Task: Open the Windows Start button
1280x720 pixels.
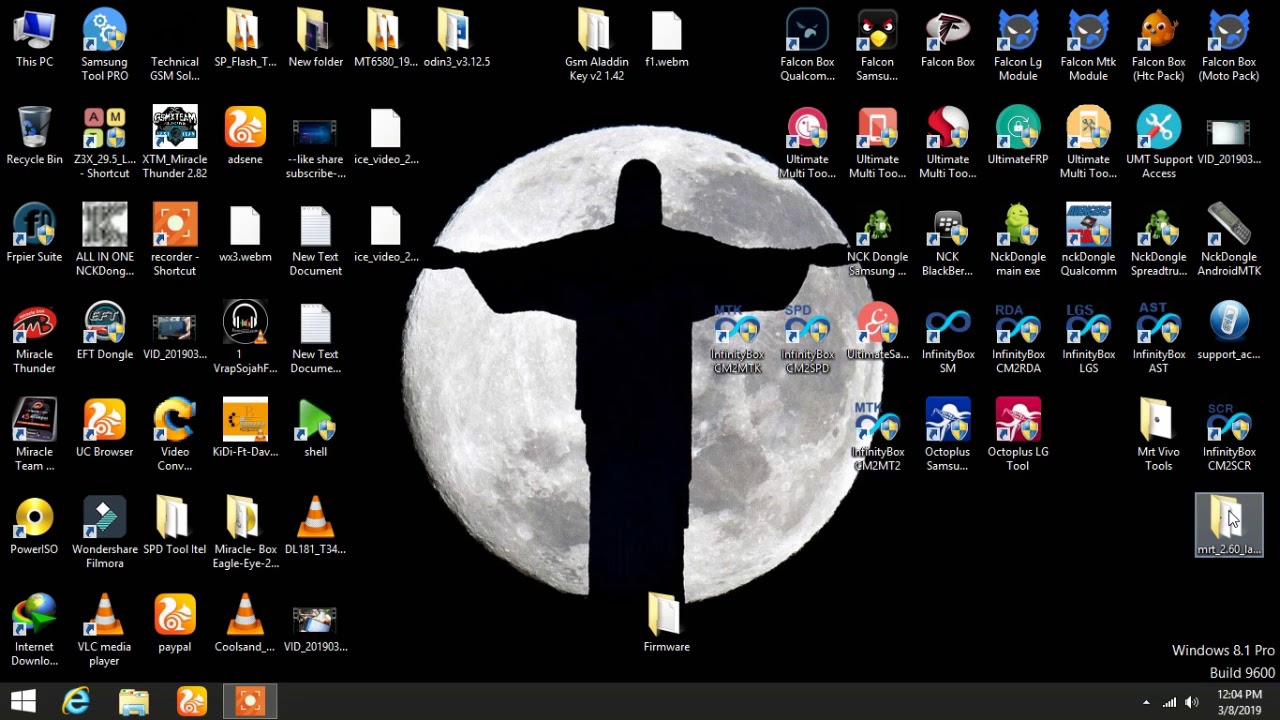Action: [x=23, y=701]
